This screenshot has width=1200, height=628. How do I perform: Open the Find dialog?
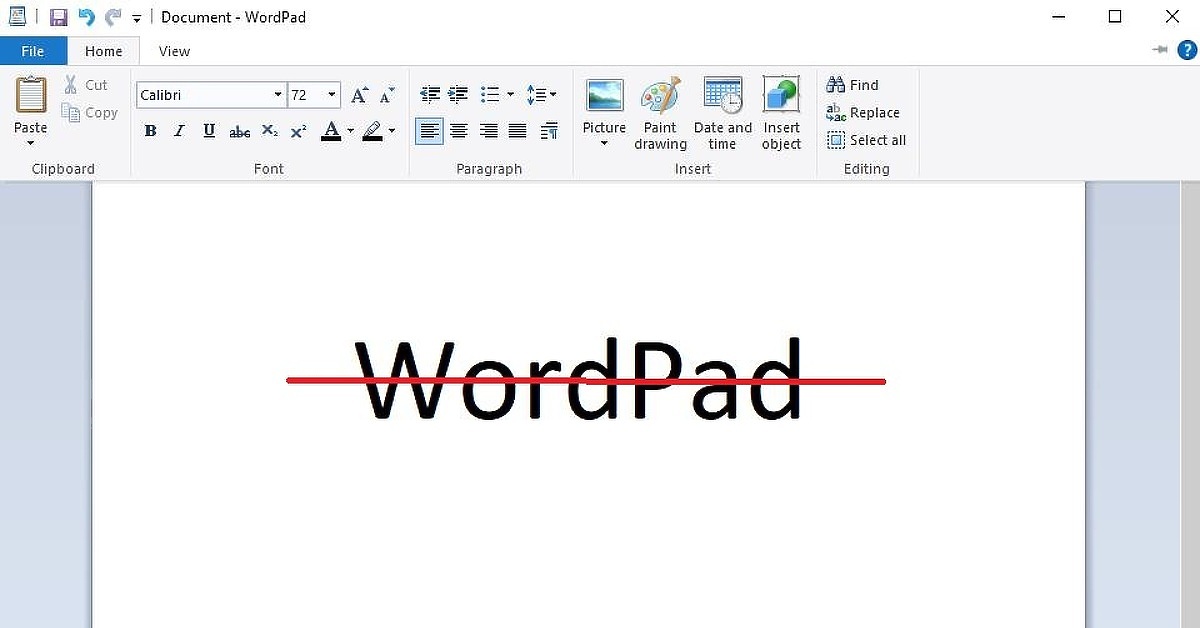(852, 85)
